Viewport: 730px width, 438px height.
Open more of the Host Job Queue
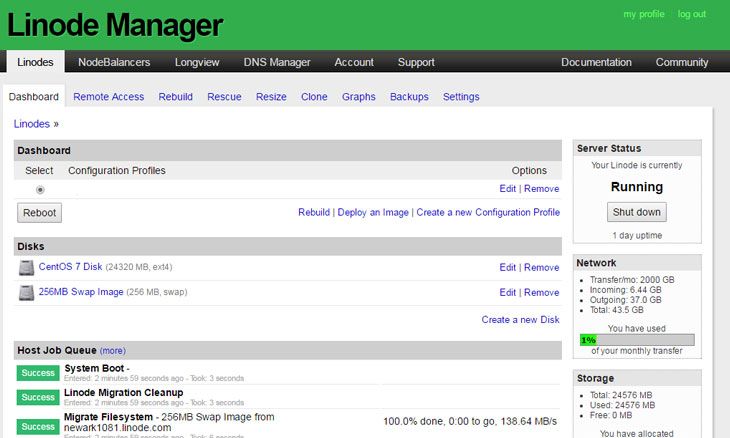pos(113,350)
